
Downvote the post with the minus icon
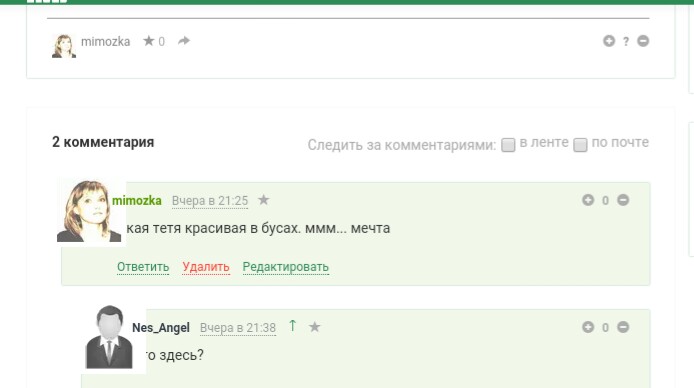point(643,41)
